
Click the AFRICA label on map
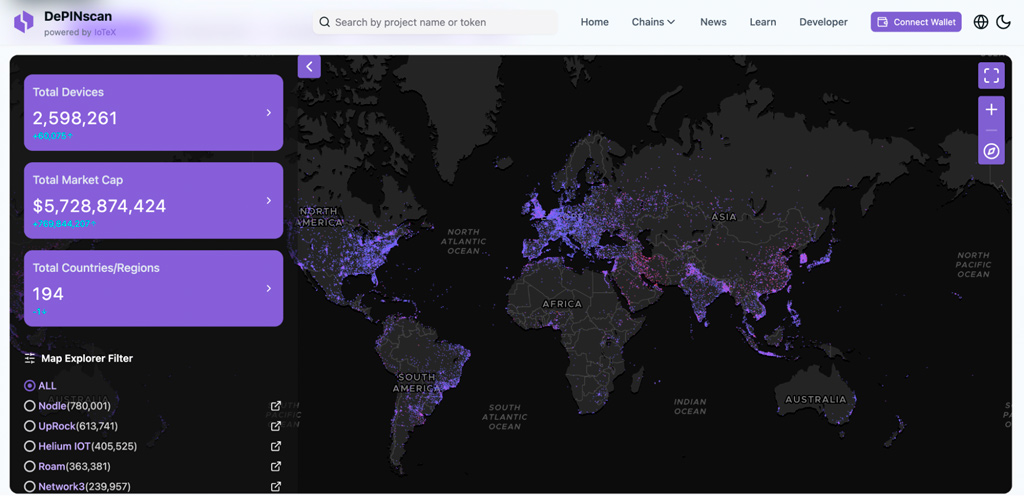point(562,304)
